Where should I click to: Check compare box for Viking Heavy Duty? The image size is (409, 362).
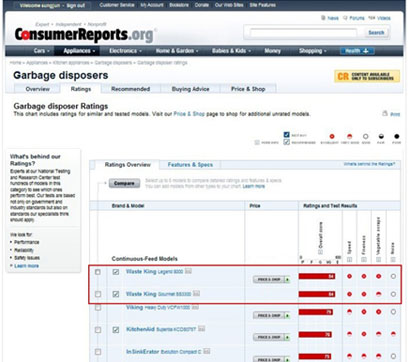click(x=98, y=308)
